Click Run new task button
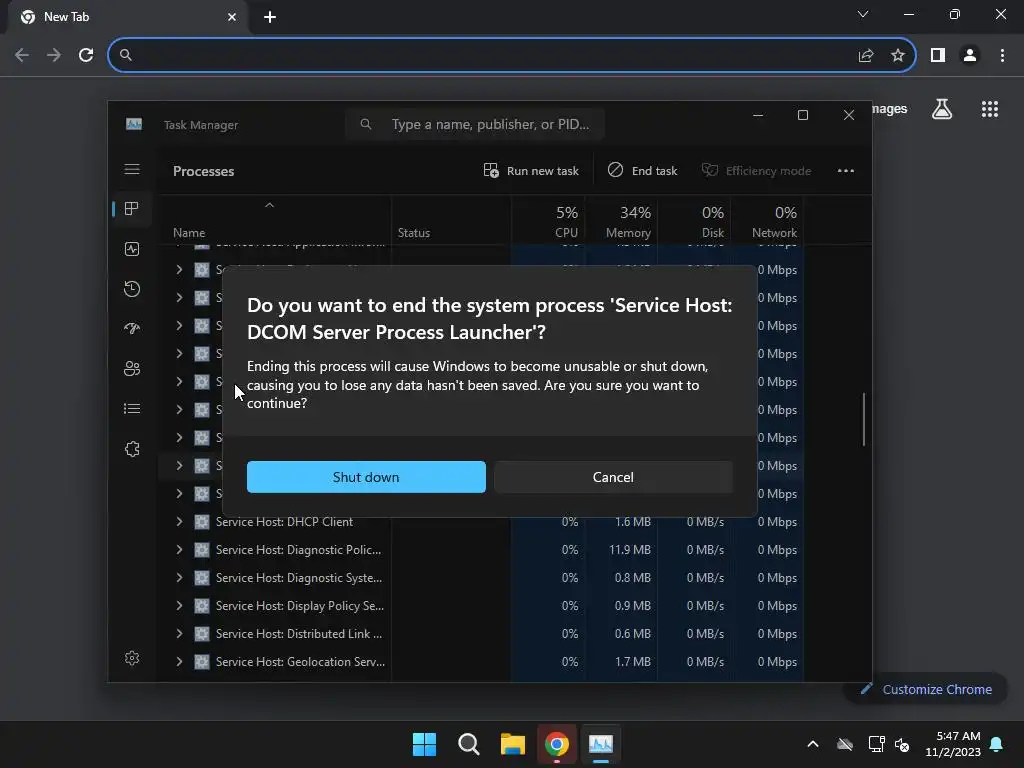This screenshot has height=768, width=1024. point(531,170)
